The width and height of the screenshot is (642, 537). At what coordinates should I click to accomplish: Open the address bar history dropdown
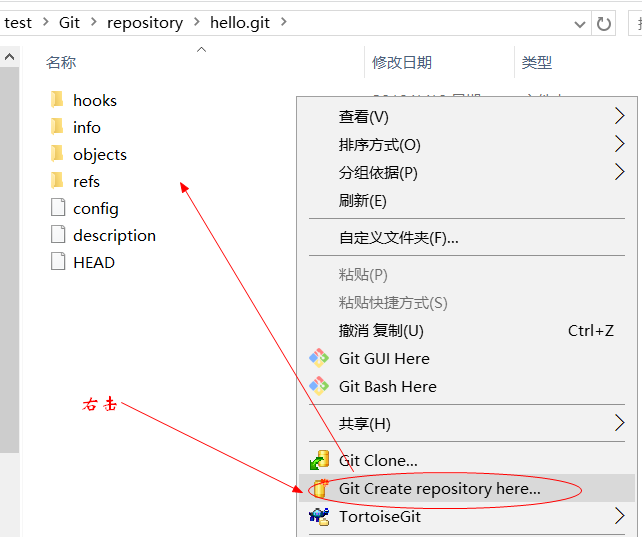click(x=579, y=25)
